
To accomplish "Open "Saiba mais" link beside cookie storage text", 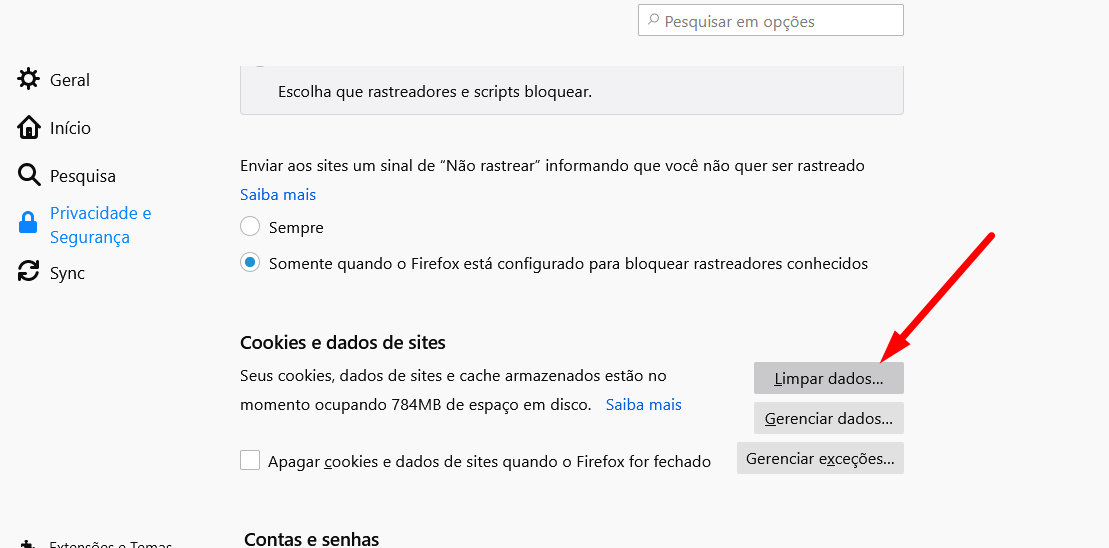I will 644,404.
